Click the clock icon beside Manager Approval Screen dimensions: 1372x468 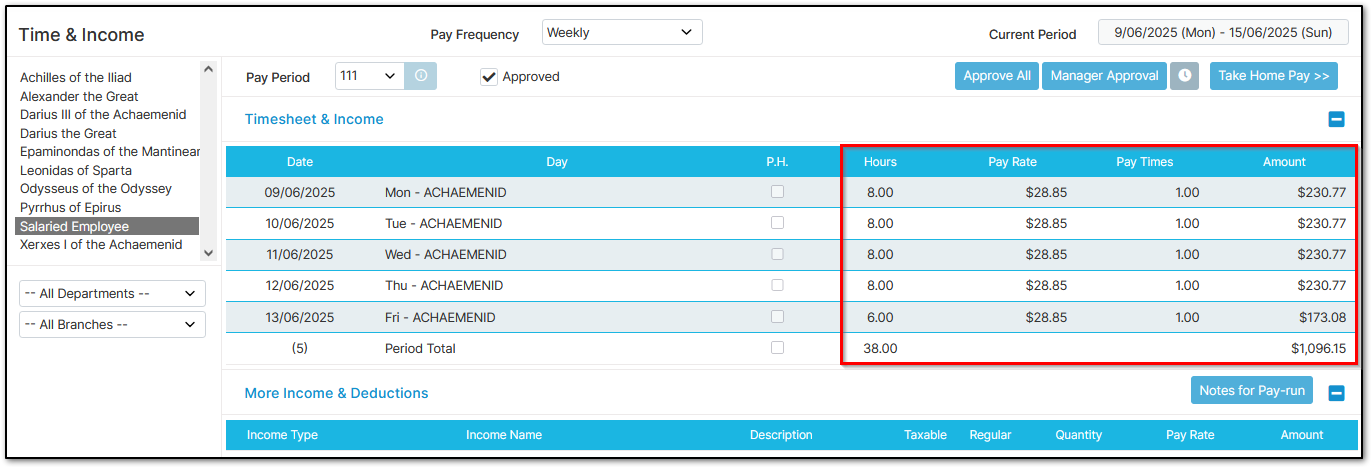(x=1184, y=76)
